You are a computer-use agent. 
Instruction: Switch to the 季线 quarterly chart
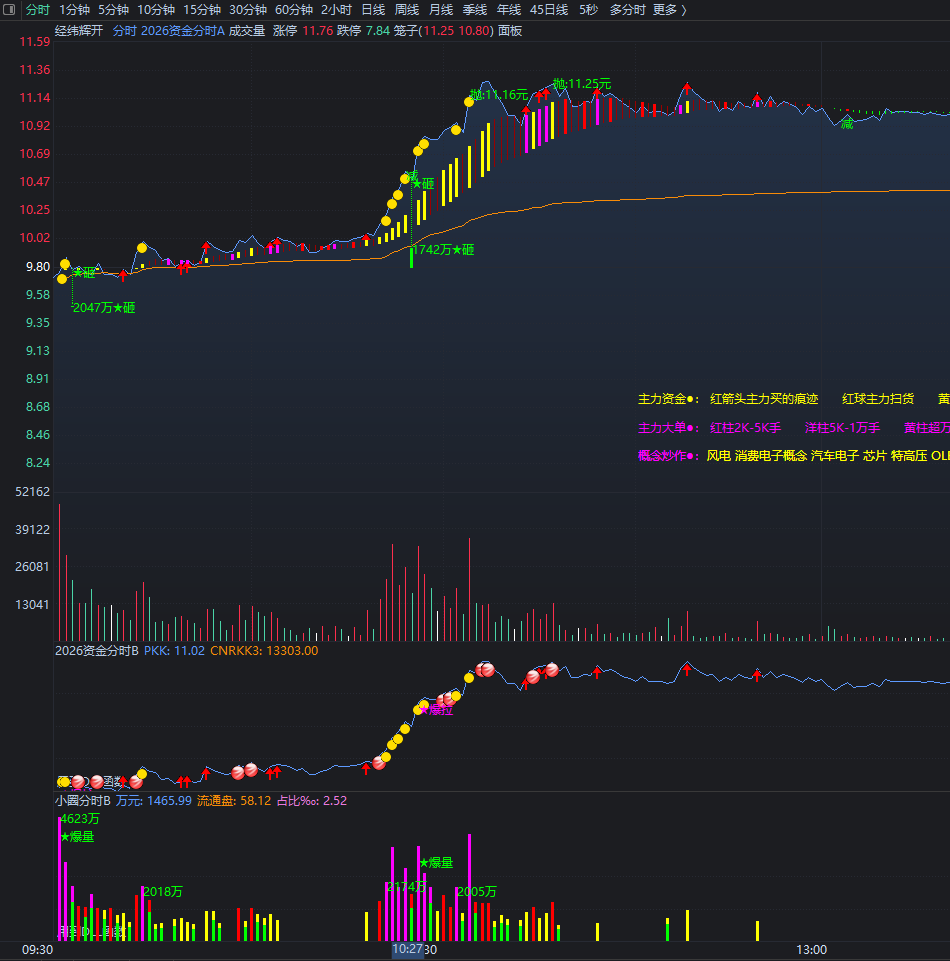pyautogui.click(x=474, y=10)
